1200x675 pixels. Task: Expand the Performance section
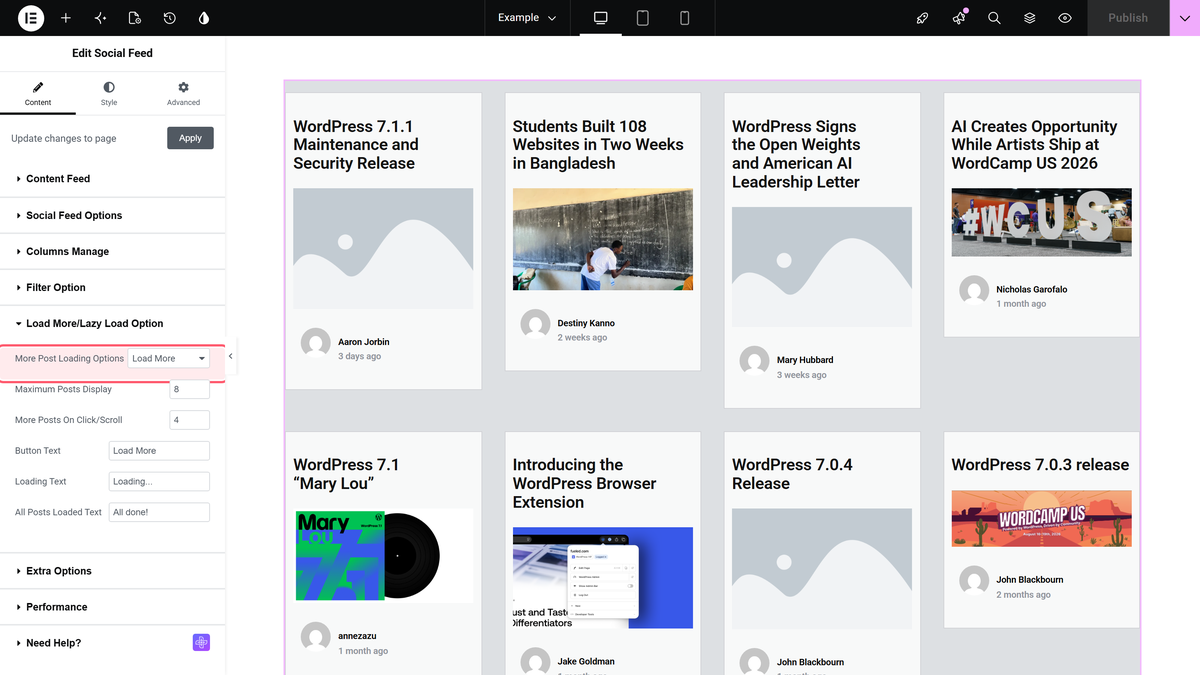coord(113,607)
